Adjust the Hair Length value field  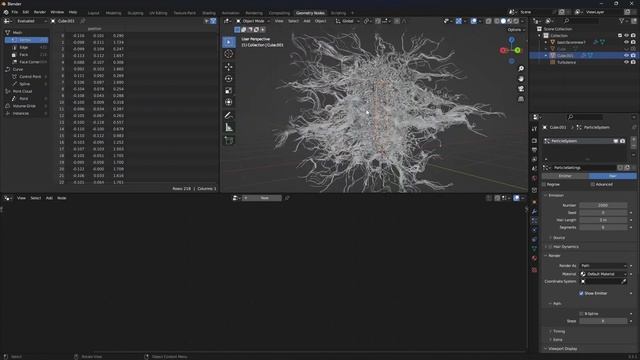coord(603,220)
